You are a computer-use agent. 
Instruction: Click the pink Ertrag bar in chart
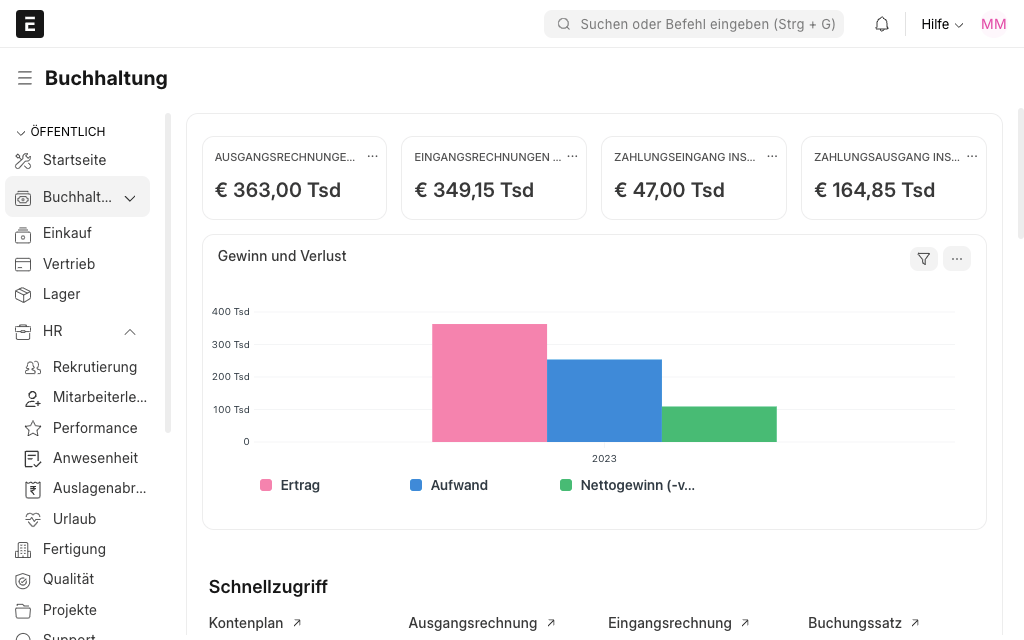(x=489, y=383)
